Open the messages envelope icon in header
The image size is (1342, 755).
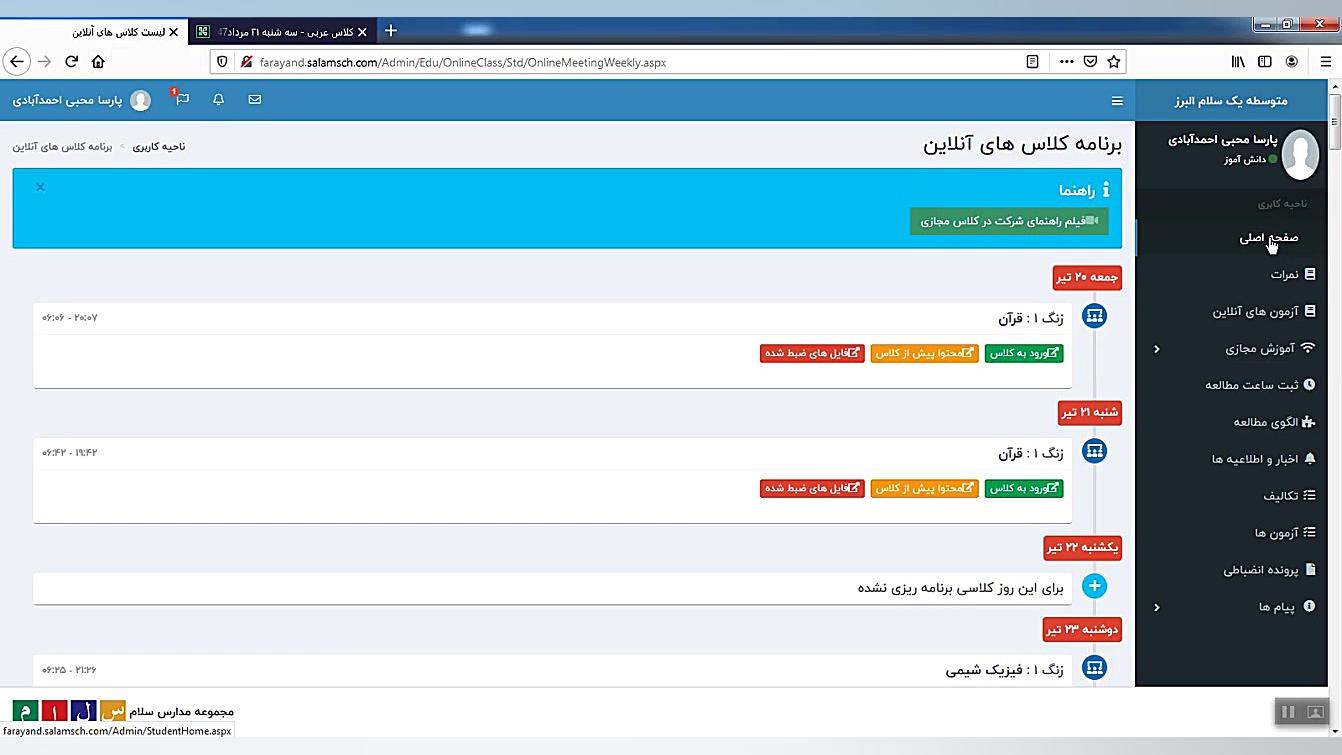pyautogui.click(x=255, y=100)
